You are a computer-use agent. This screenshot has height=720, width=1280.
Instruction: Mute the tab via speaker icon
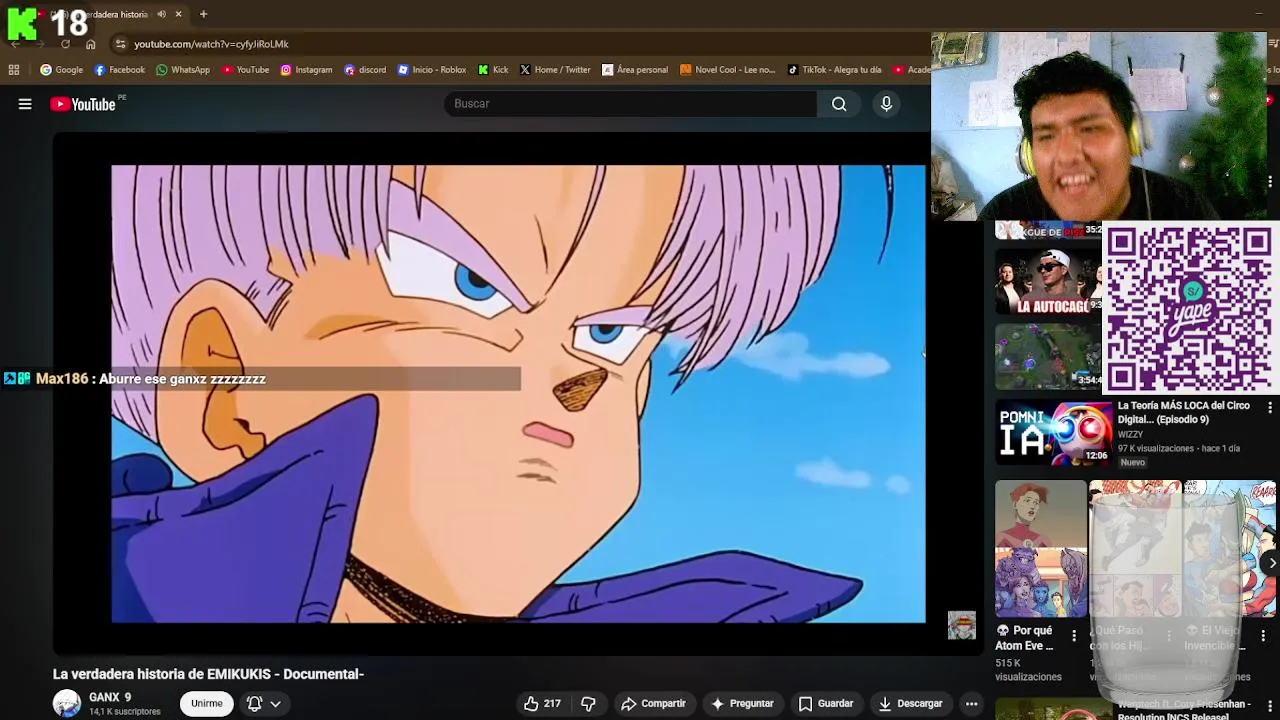(x=161, y=14)
